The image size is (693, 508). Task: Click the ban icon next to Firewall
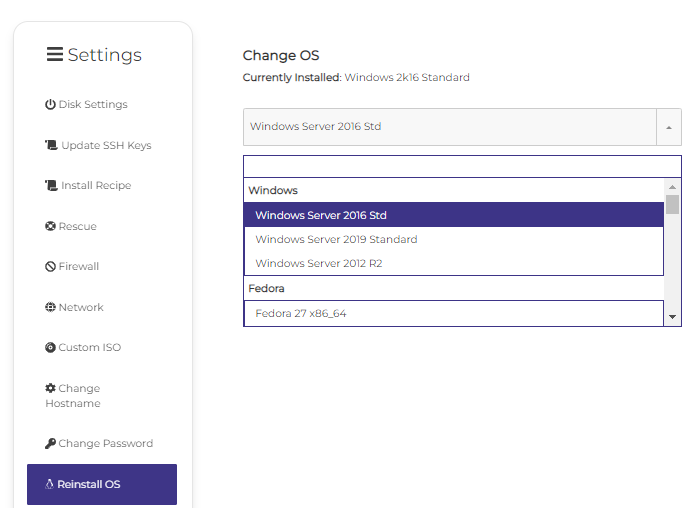(x=50, y=266)
